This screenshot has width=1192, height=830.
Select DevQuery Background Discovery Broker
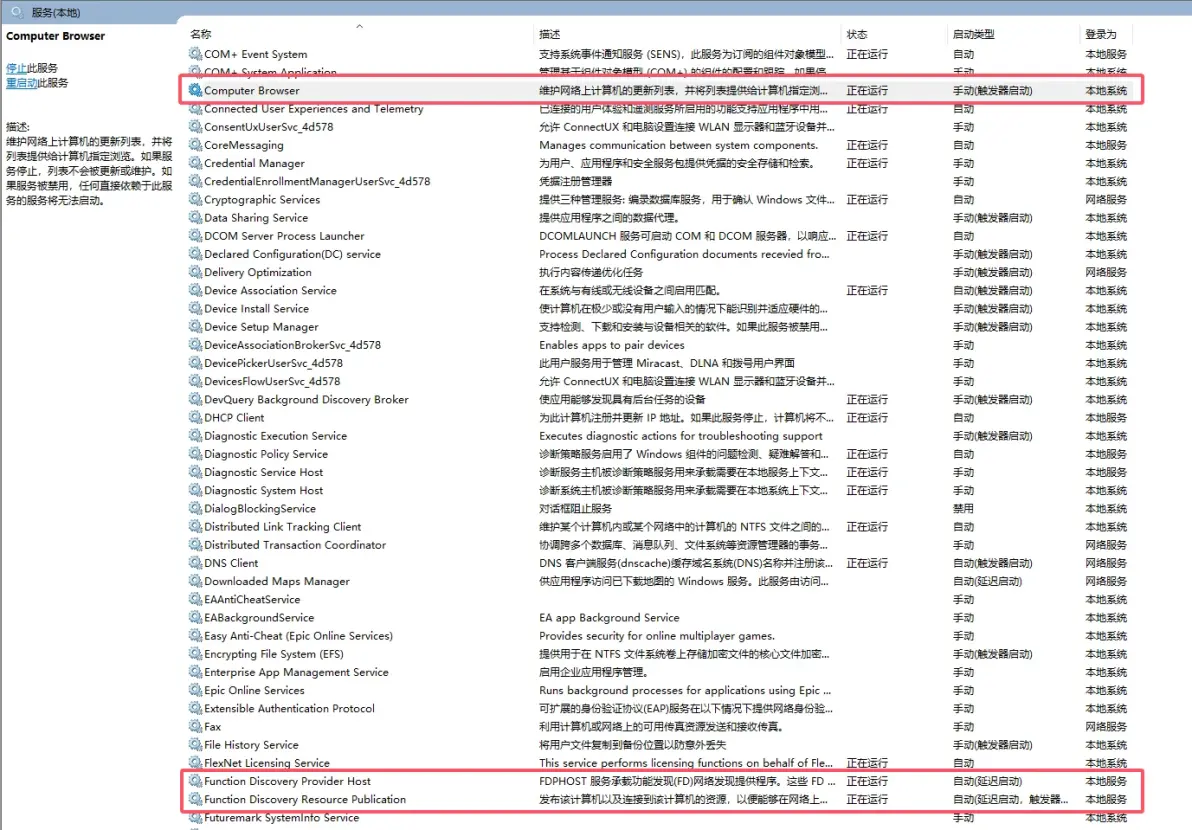(x=659, y=400)
